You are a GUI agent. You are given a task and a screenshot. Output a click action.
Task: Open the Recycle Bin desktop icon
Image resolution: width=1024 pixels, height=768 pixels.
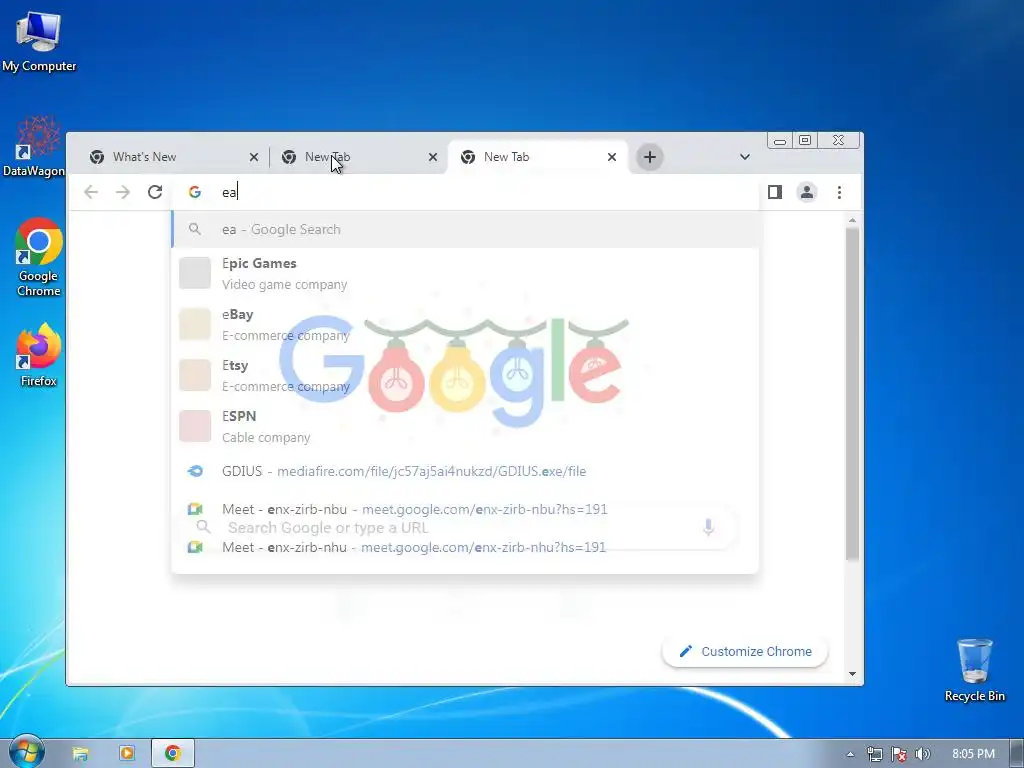click(974, 670)
